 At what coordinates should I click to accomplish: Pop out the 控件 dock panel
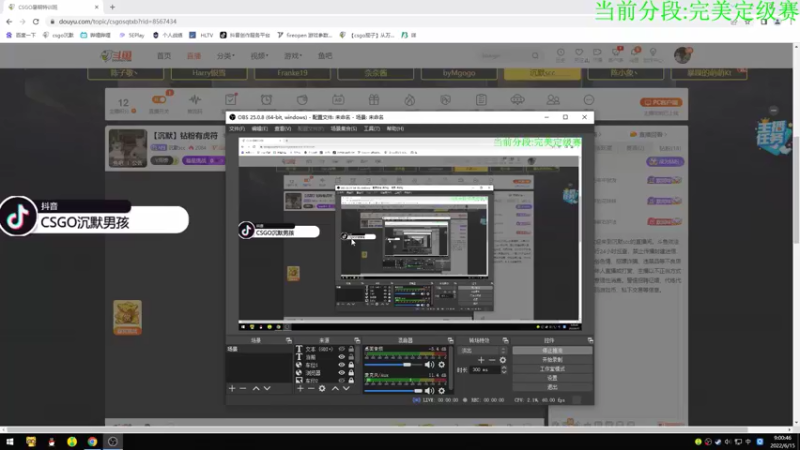pos(590,340)
